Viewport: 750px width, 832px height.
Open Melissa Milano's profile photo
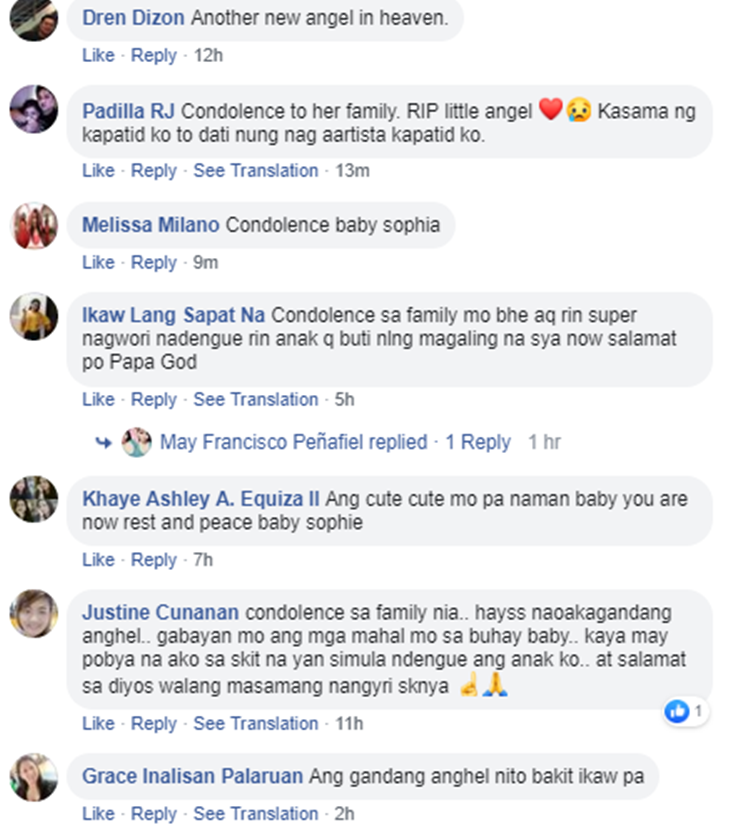coord(34,226)
